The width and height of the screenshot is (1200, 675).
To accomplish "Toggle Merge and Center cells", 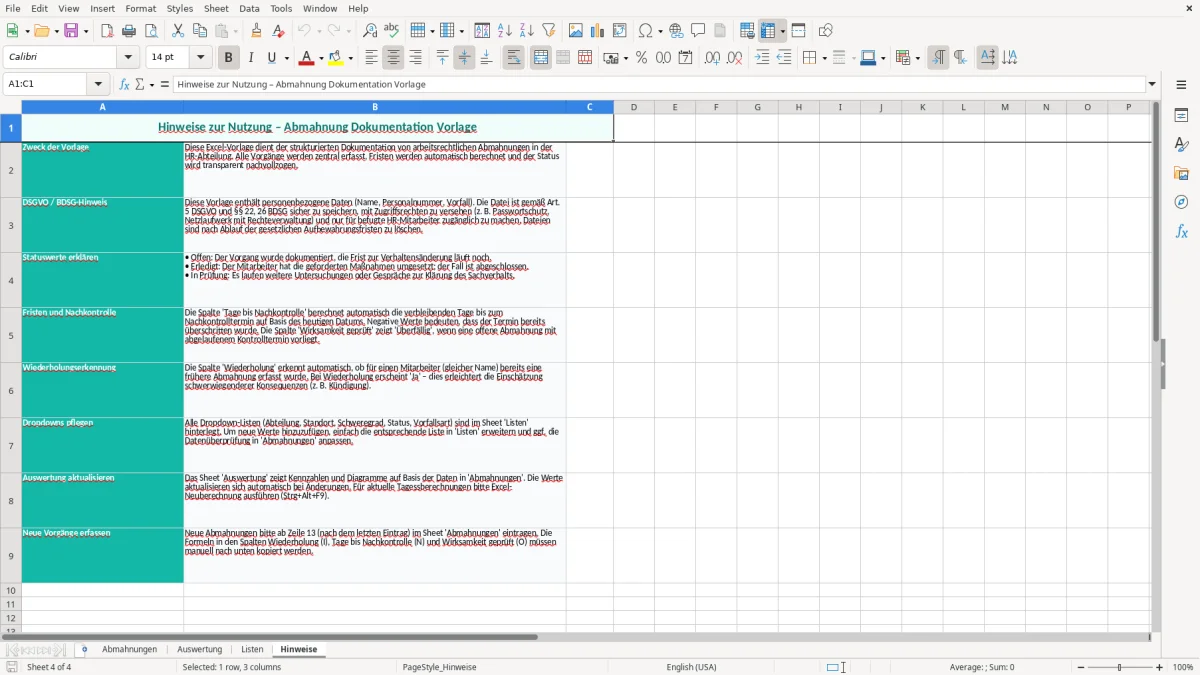I will click(541, 58).
